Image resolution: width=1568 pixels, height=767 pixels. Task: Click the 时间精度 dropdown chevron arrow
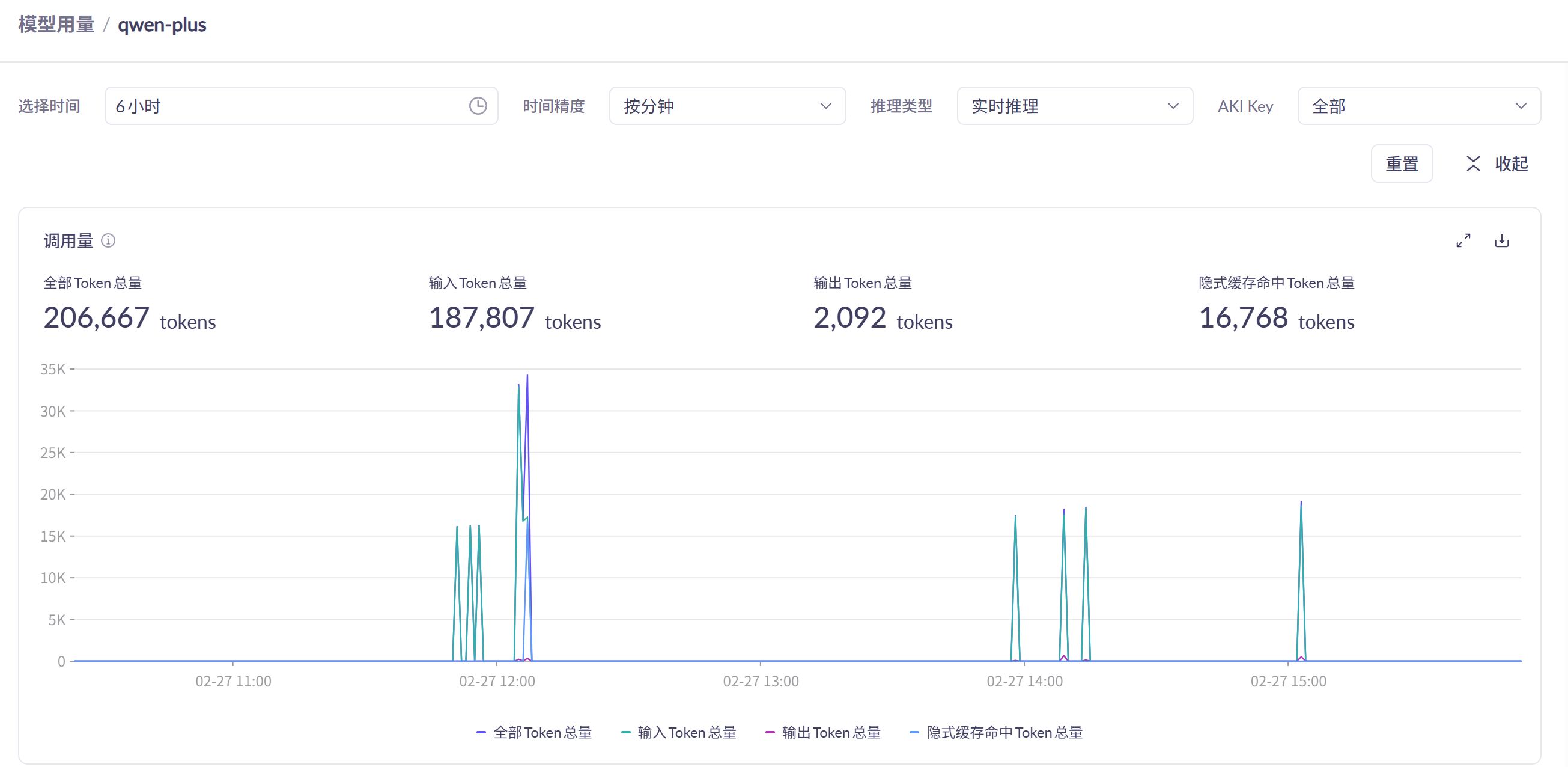(825, 106)
